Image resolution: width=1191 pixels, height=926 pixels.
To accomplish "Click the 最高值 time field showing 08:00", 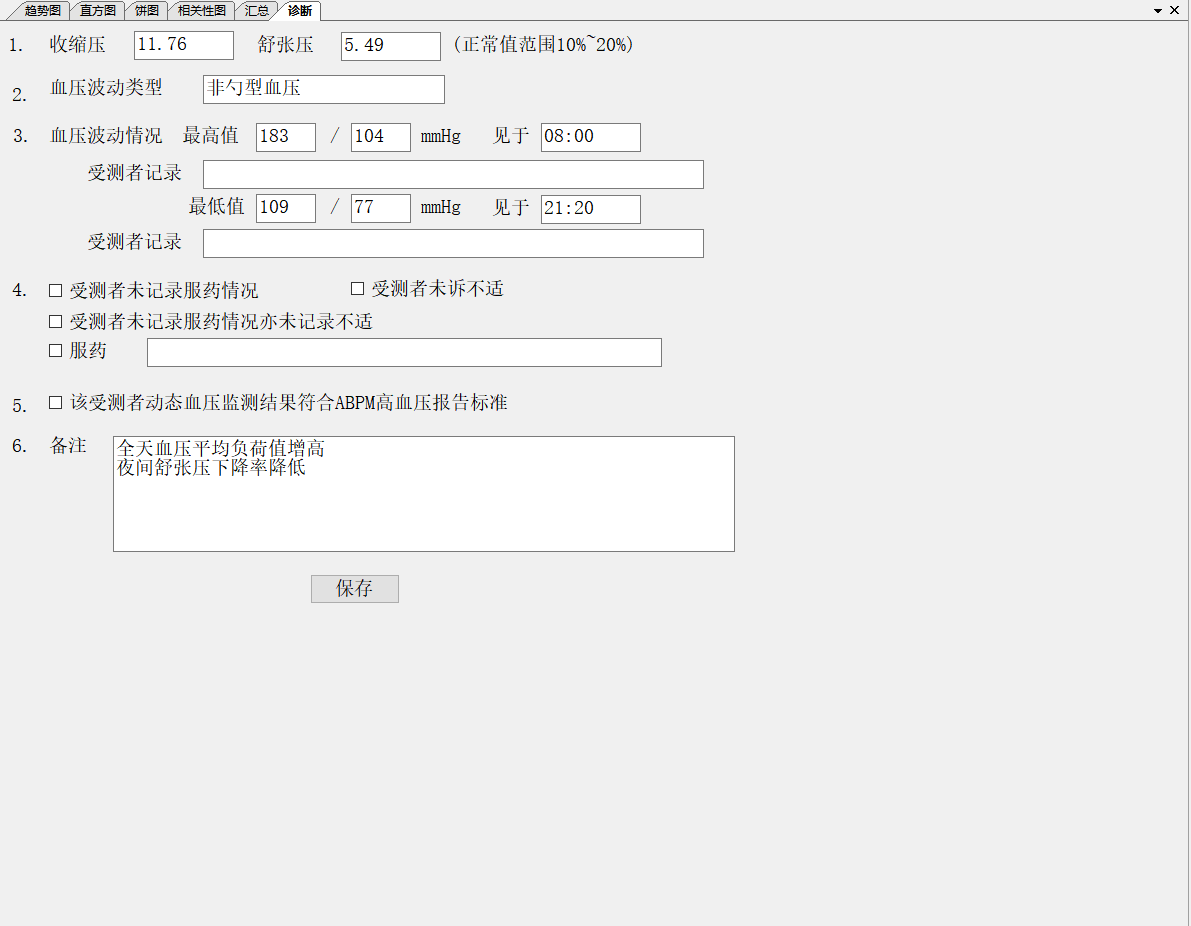I will pyautogui.click(x=590, y=137).
